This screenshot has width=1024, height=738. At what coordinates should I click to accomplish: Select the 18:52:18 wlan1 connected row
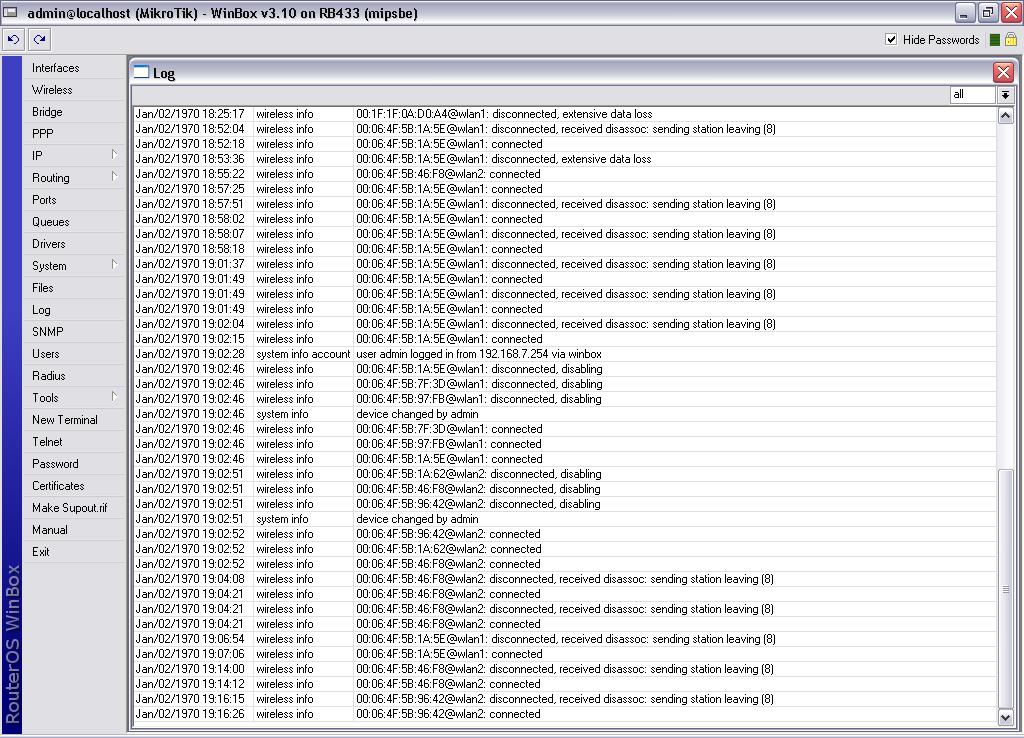point(564,144)
